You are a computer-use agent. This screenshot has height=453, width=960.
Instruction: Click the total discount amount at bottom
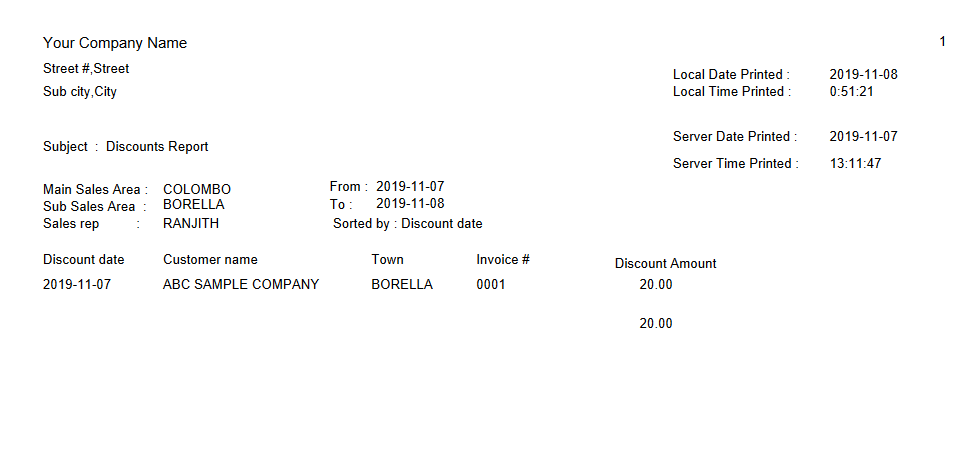click(656, 324)
